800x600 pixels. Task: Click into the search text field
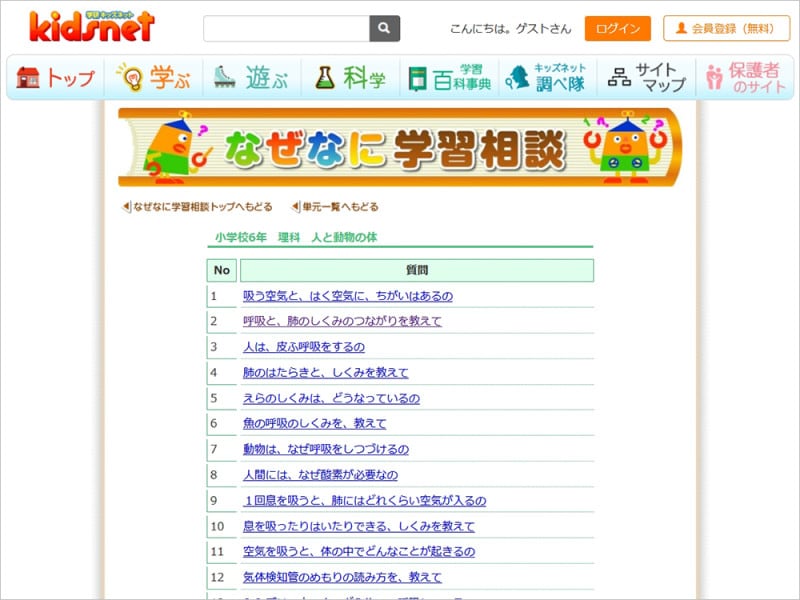pyautogui.click(x=286, y=28)
